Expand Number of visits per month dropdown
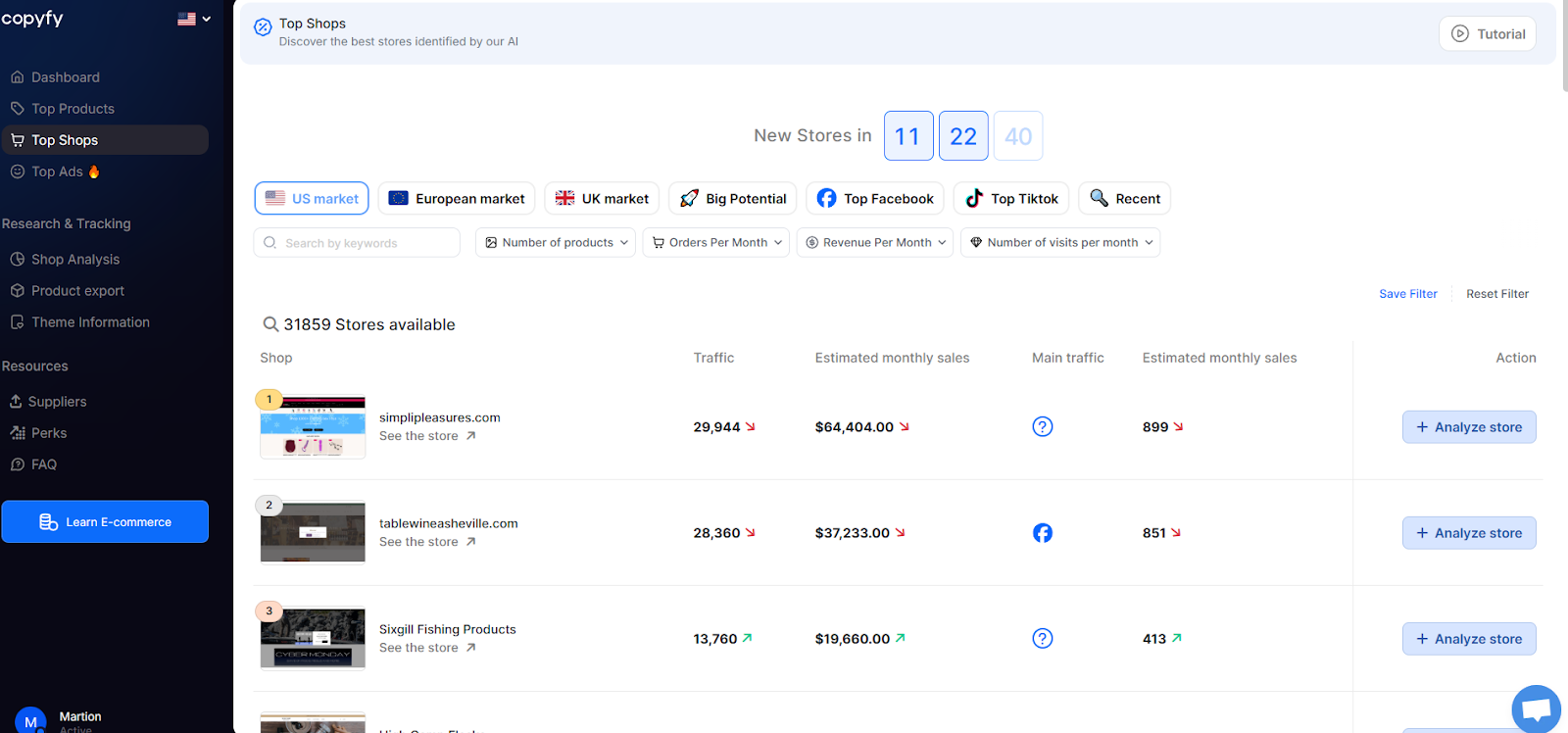Viewport: 1568px width, 733px height. click(1060, 242)
